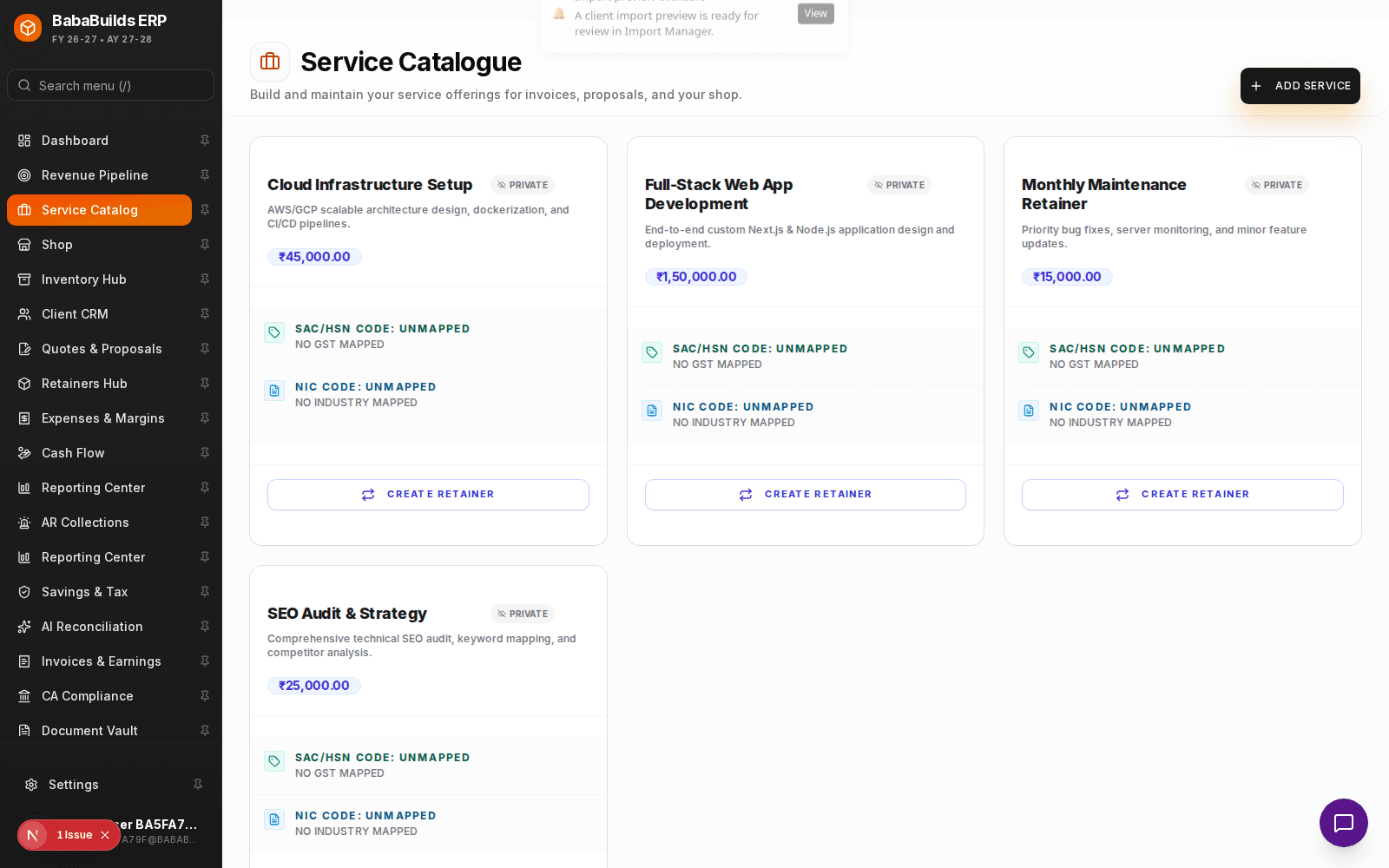The height and width of the screenshot is (868, 1389).
Task: Open Revenue Pipeline in the sidebar
Action: pos(99,175)
